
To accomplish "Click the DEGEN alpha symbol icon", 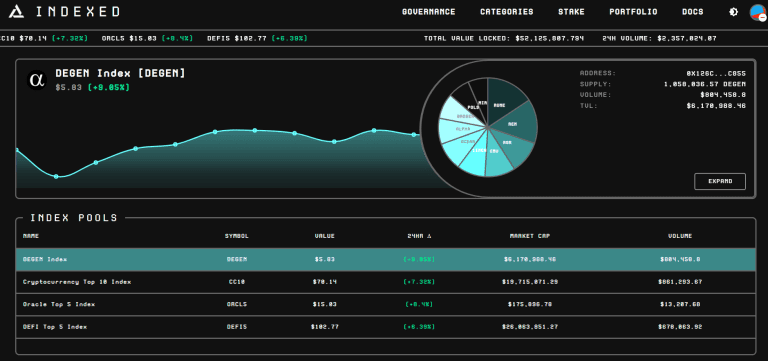I will (x=37, y=79).
